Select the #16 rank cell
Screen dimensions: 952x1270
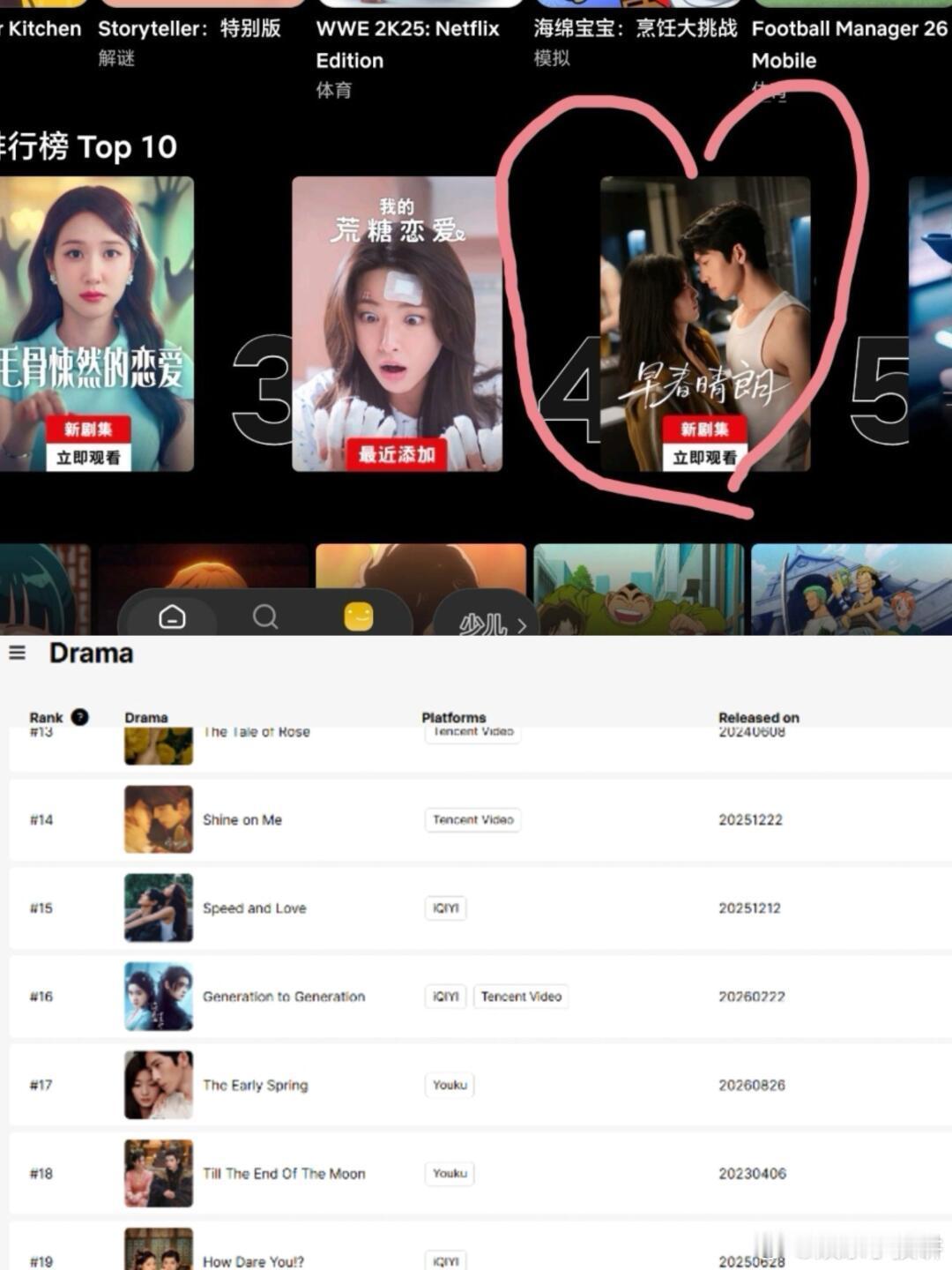41,997
